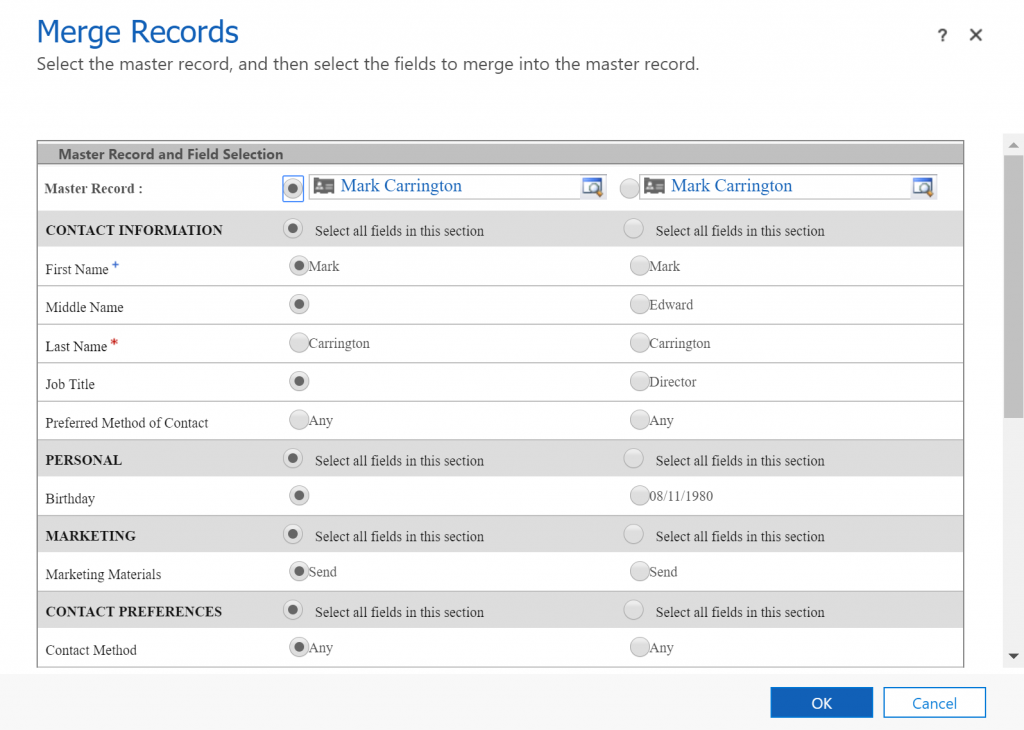Select Edward as the Middle Name

pyautogui.click(x=639, y=304)
